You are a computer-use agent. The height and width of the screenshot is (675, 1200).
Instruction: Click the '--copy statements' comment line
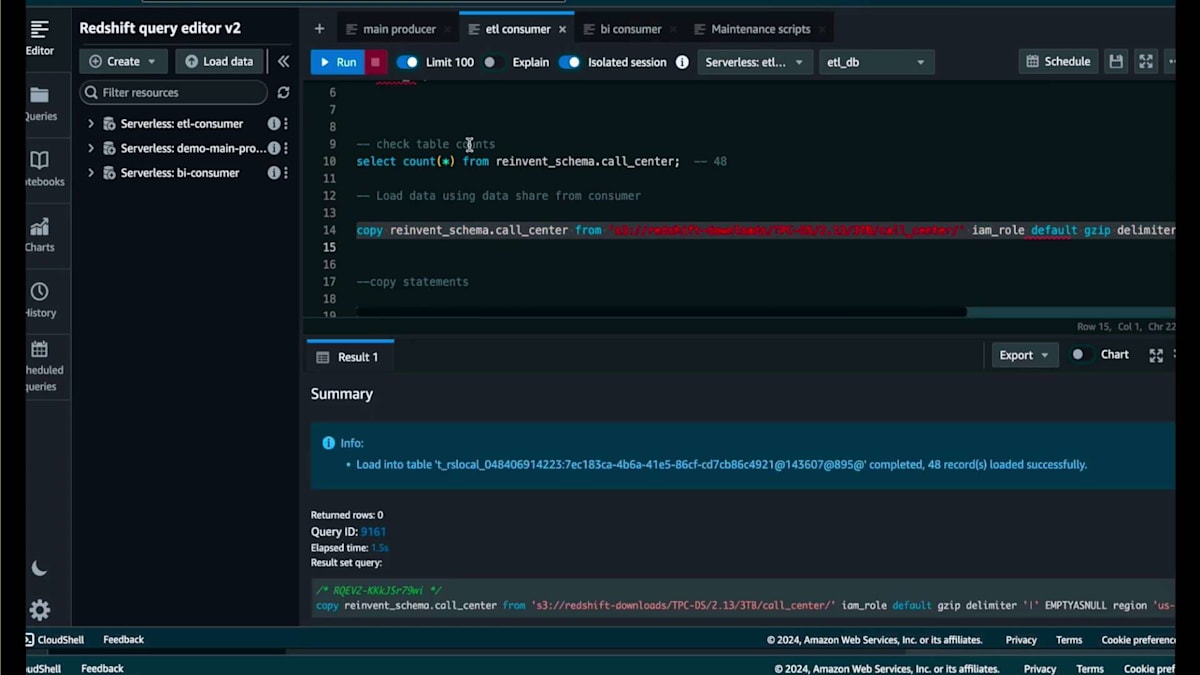(x=412, y=282)
